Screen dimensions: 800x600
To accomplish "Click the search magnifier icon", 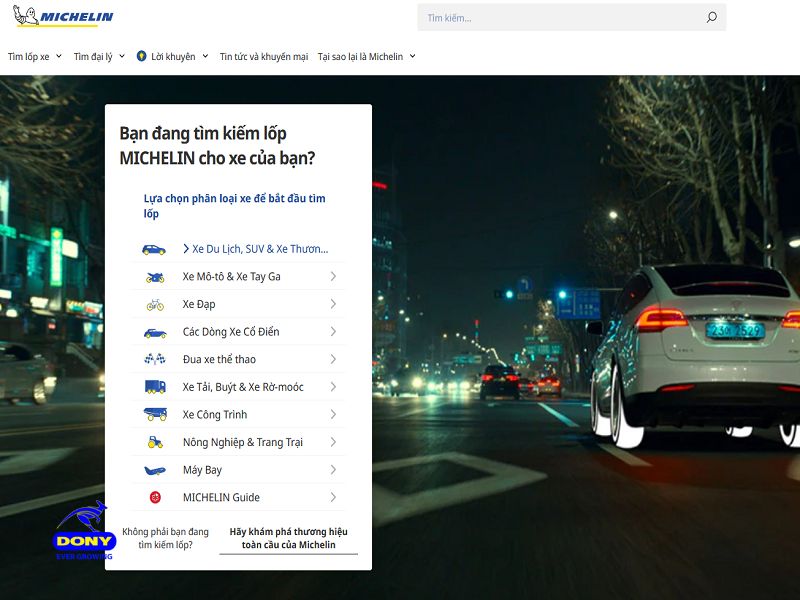I will [711, 17].
